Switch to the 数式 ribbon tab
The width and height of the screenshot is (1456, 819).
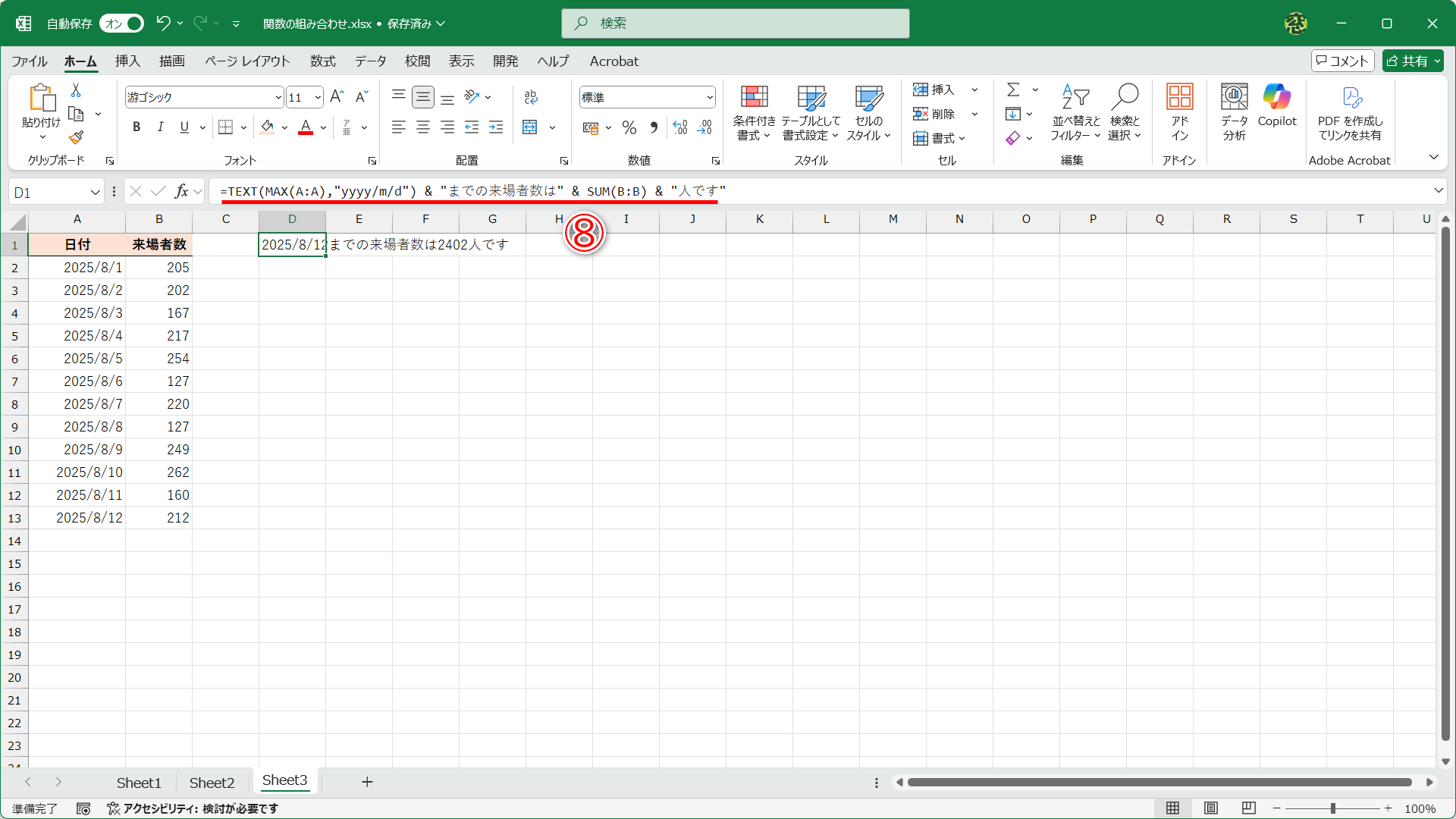click(x=322, y=61)
